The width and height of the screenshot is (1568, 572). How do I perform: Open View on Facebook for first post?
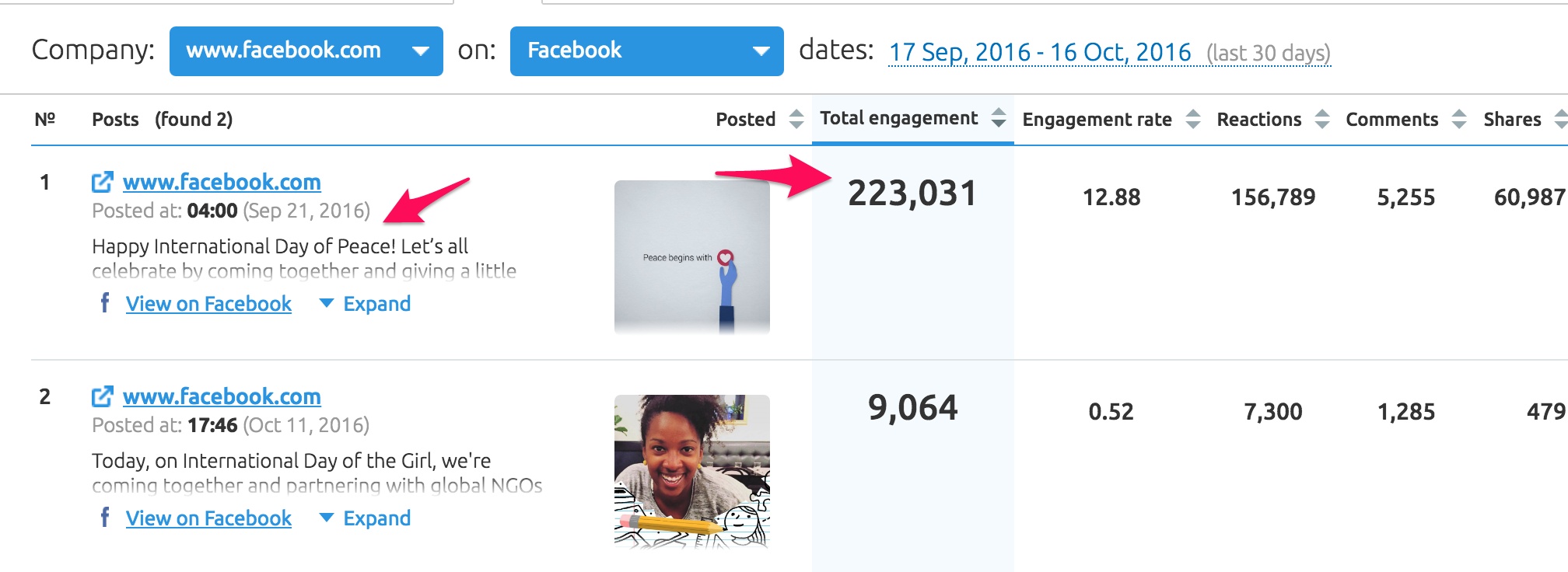[x=208, y=304]
